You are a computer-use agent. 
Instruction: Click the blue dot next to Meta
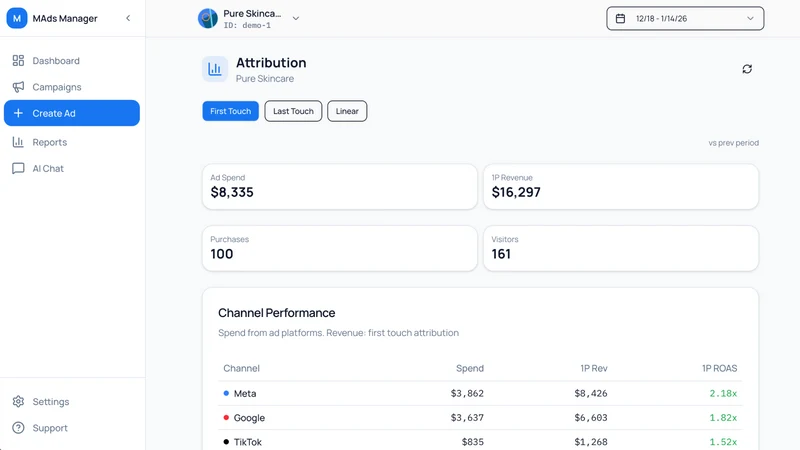coord(226,393)
